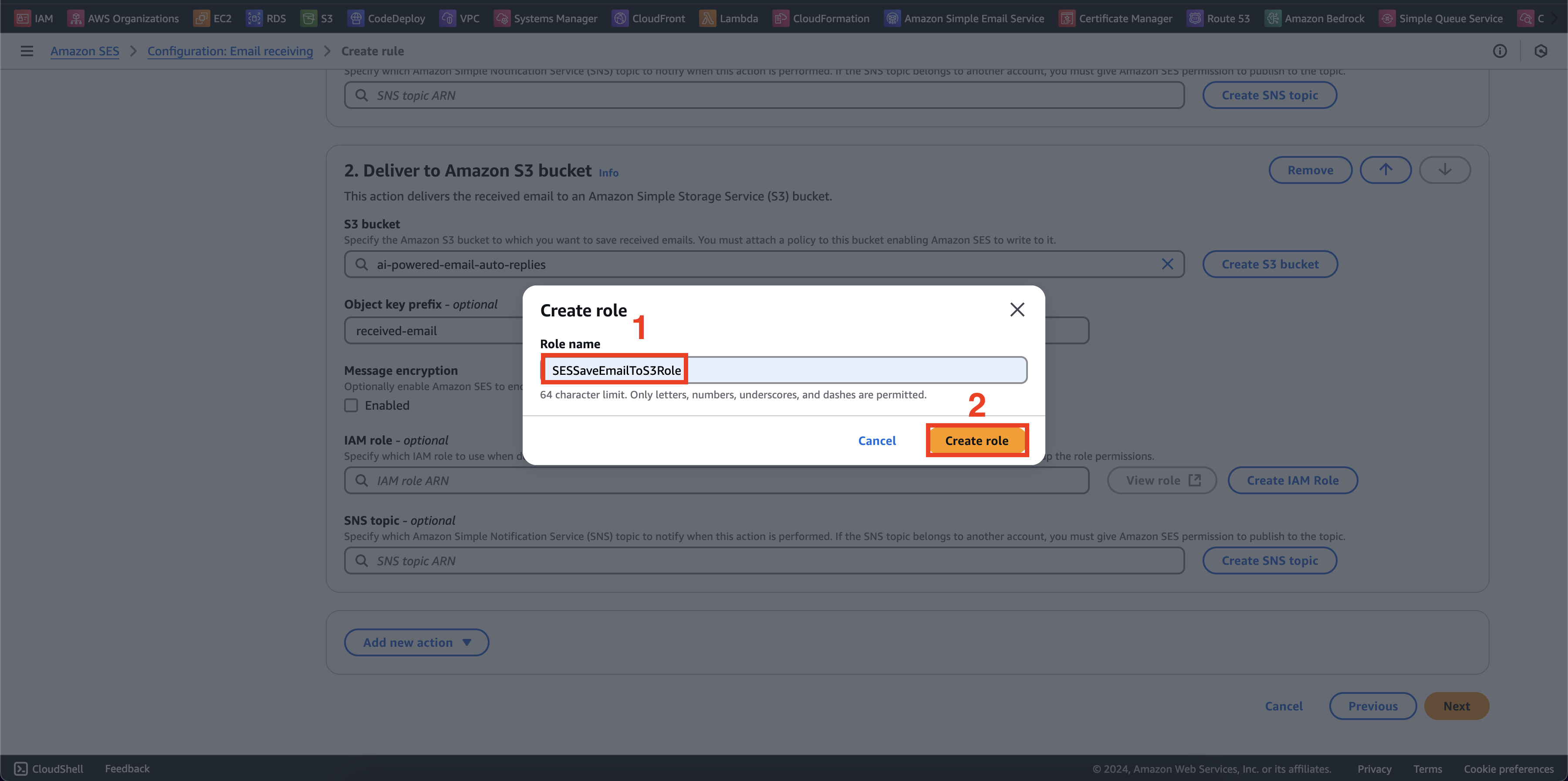Open CloudFormation shortcut icon

pos(781,18)
